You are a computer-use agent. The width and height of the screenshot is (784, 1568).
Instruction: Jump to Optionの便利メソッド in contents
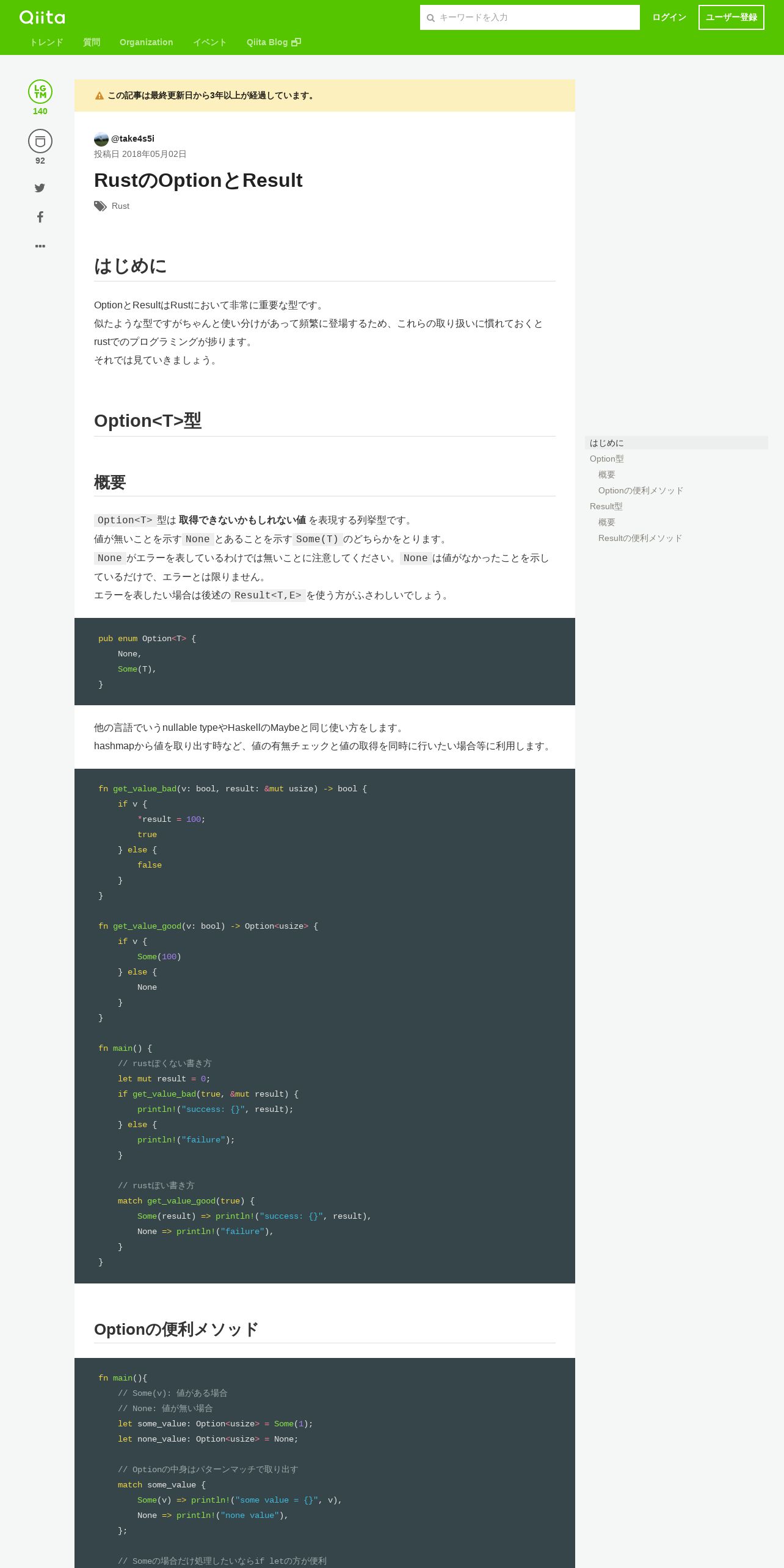(641, 490)
